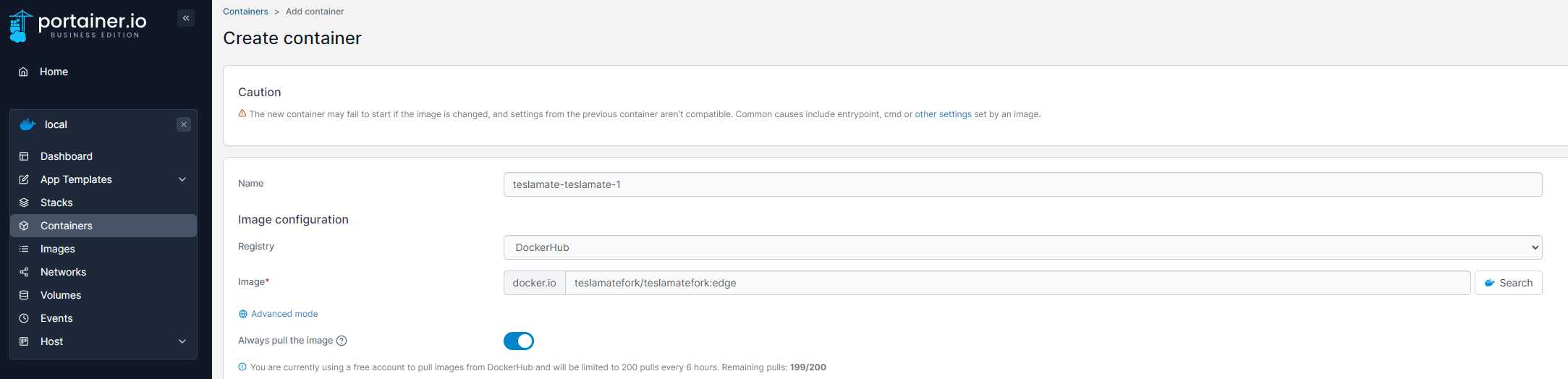Click help icon next to Always pull the image

[342, 341]
